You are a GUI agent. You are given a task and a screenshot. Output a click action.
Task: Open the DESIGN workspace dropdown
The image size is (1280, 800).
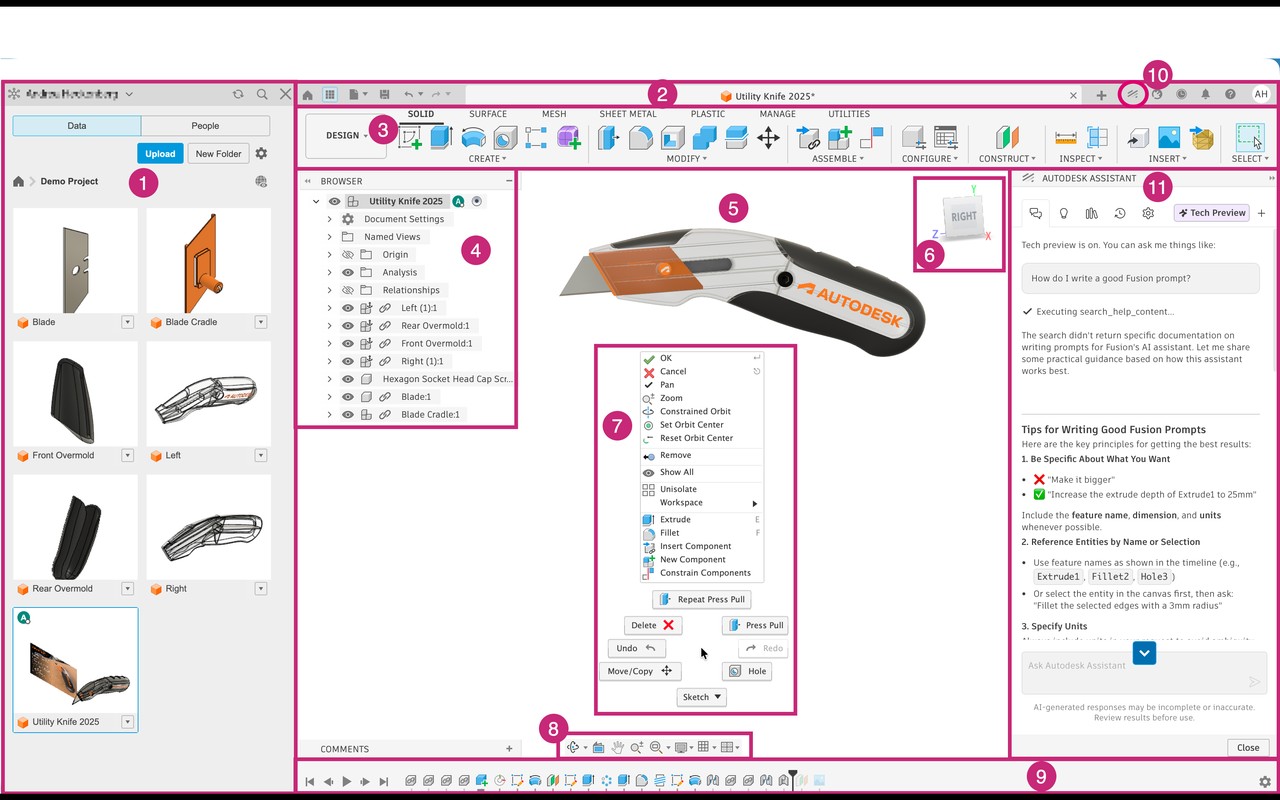click(x=346, y=136)
